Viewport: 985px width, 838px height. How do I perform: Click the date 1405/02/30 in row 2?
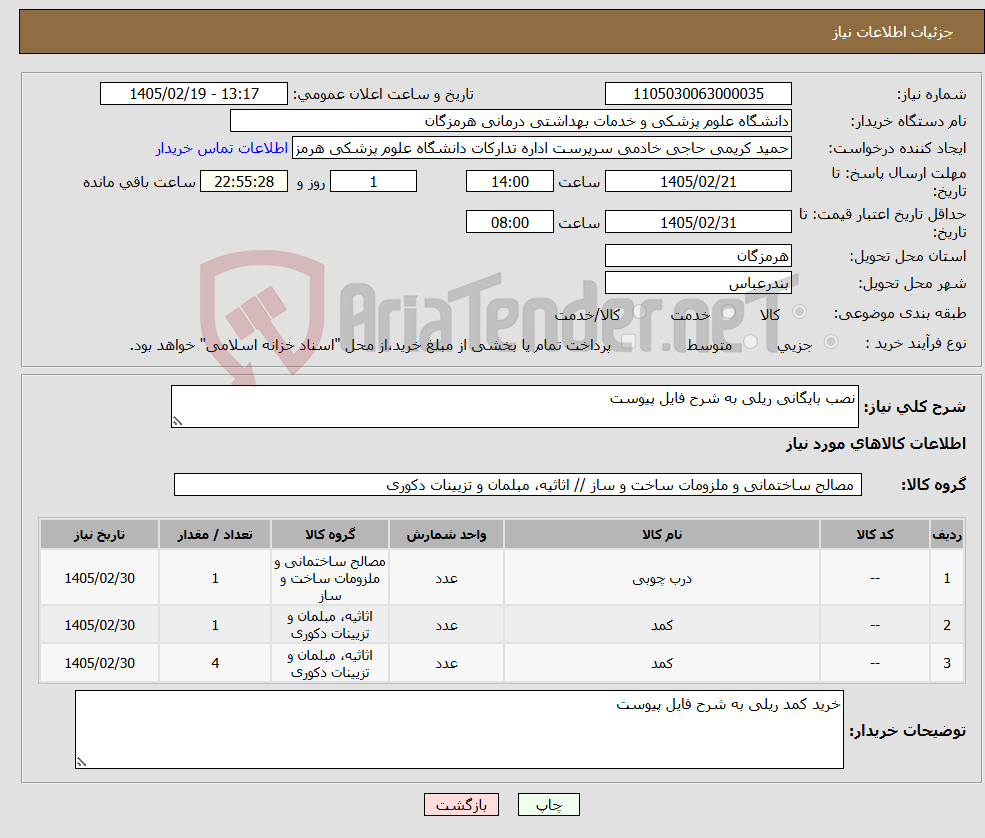click(99, 625)
